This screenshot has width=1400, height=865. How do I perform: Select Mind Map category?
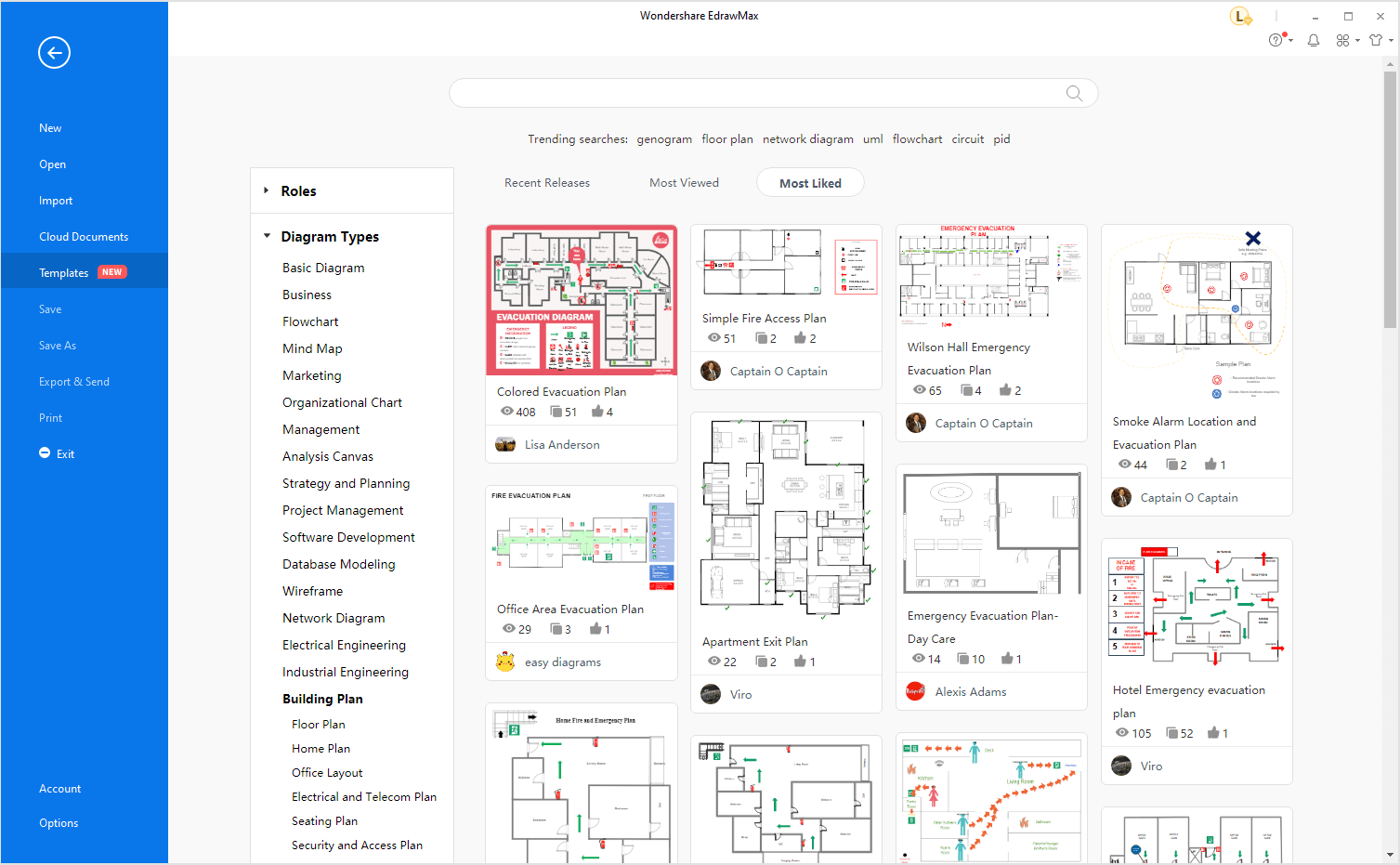pos(312,348)
